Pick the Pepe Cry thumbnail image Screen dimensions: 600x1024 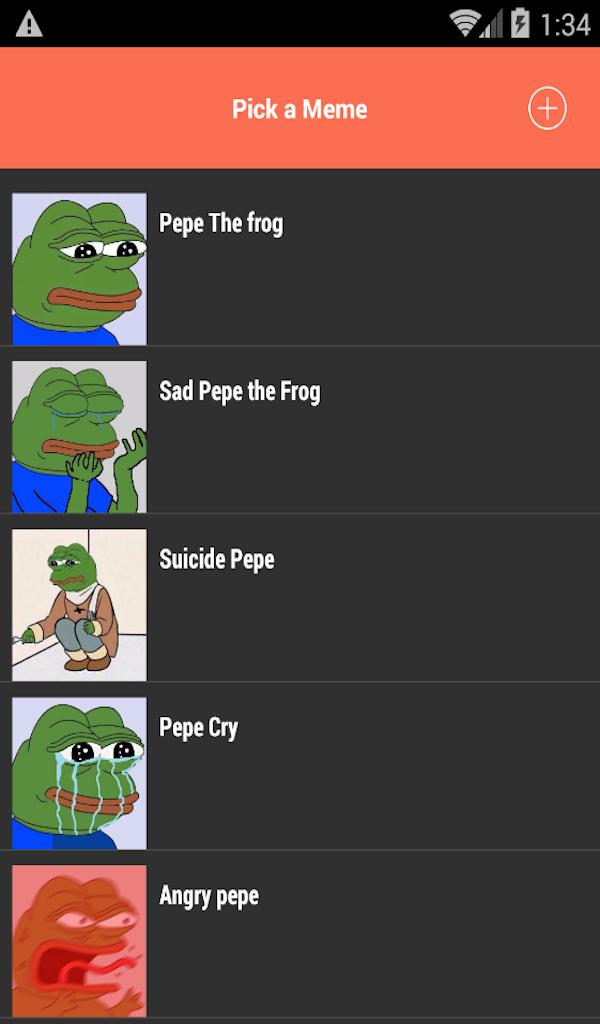pyautogui.click(x=79, y=773)
